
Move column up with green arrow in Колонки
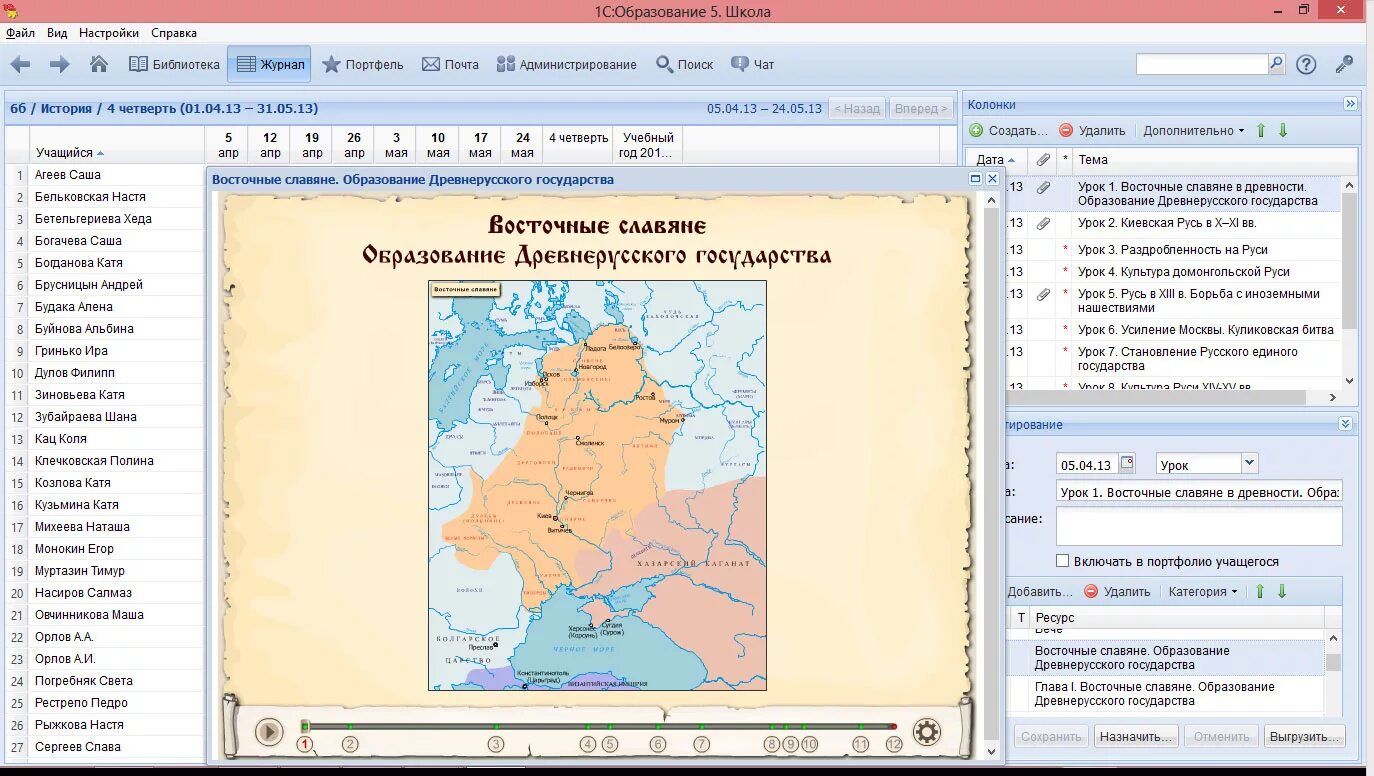click(x=1261, y=131)
